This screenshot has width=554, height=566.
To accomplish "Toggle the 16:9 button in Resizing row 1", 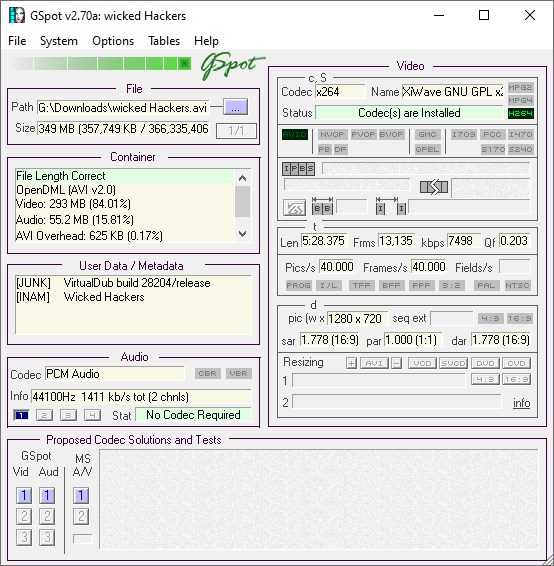I will [516, 379].
